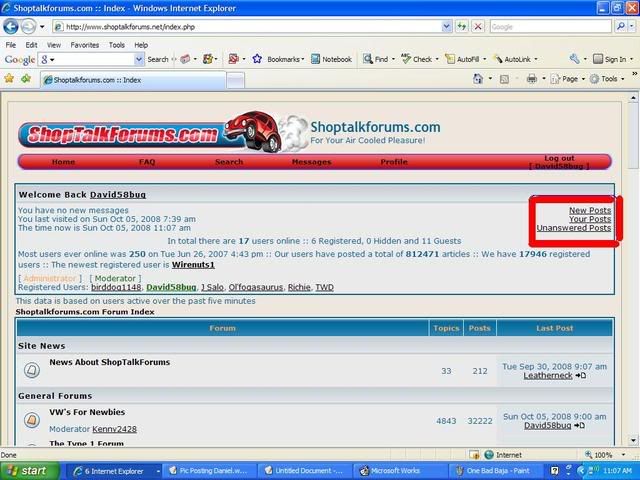Switch to One Bad Baja Paint taskbar button

pos(495,470)
